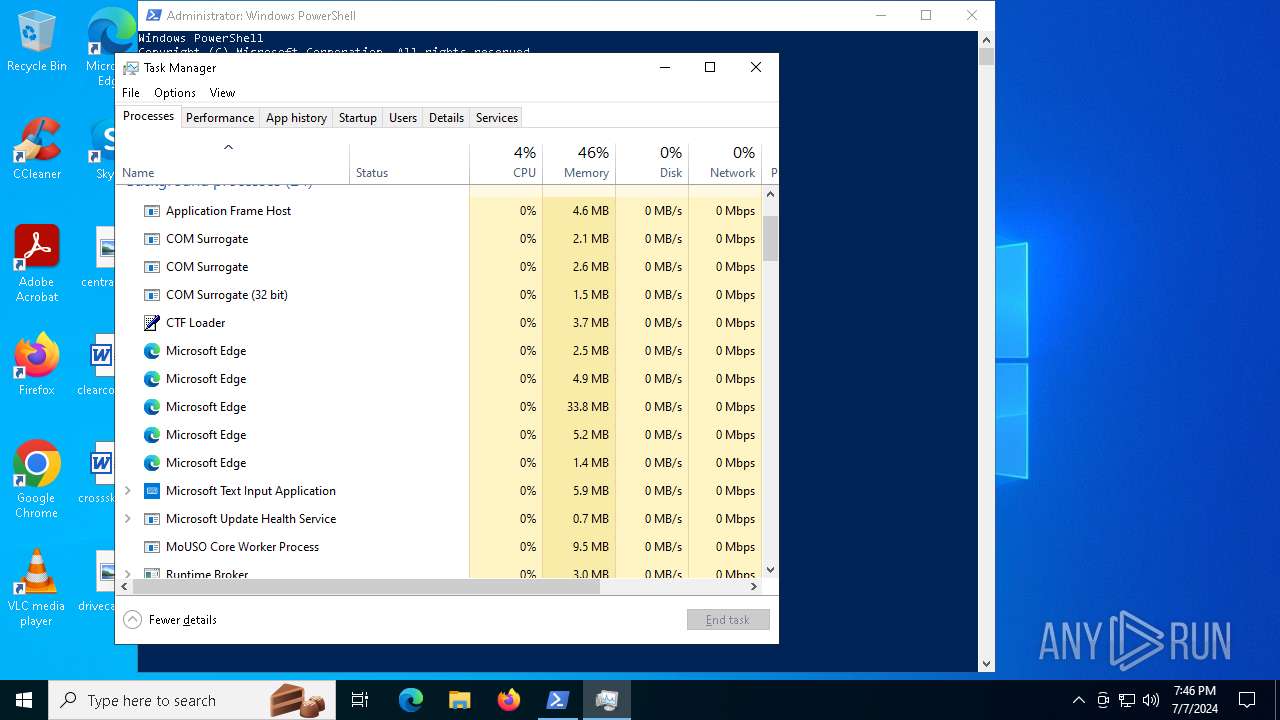Click the network icon in system tray
Screen dimensions: 1280x720
point(1127,700)
